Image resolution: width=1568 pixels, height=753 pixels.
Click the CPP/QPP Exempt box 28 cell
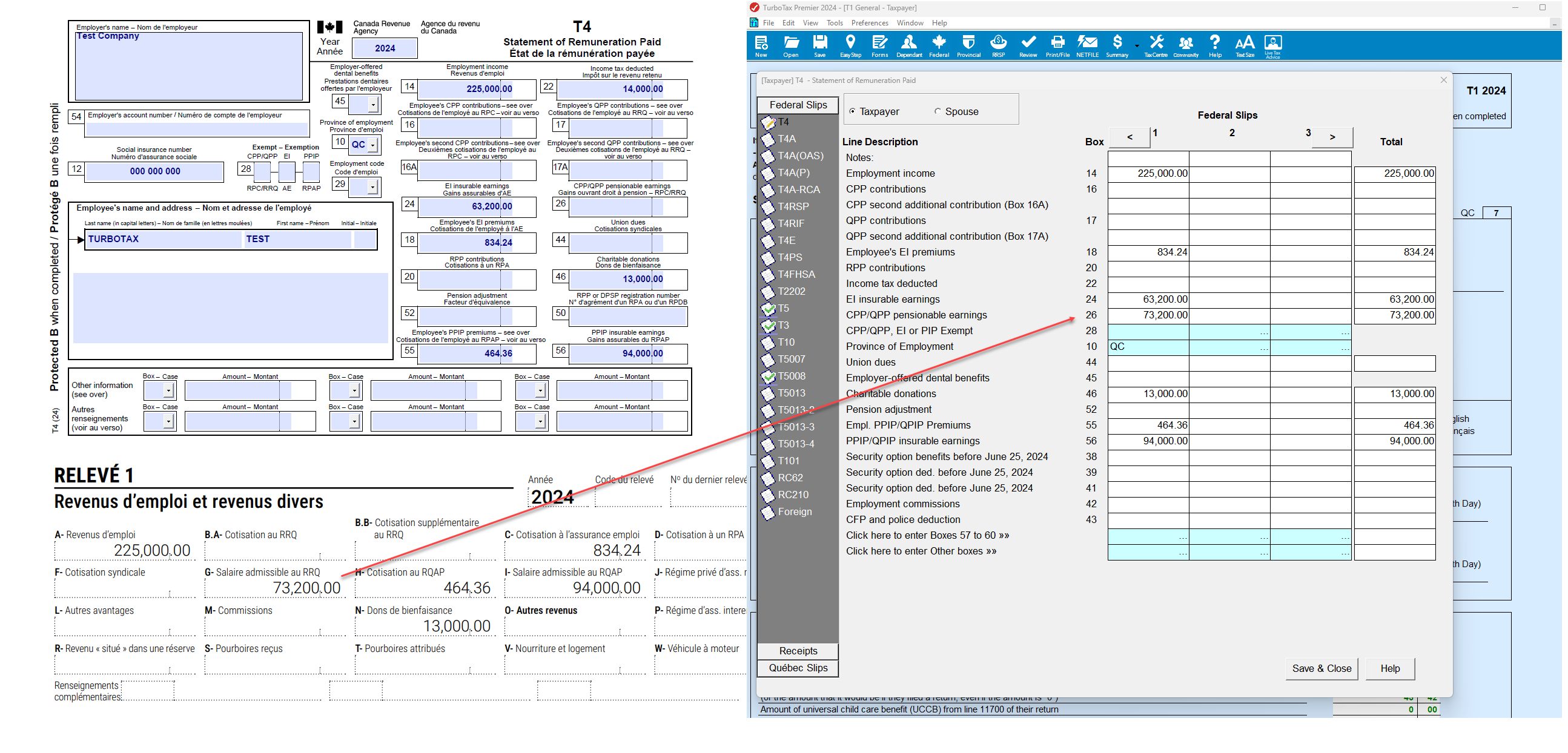pos(1148,331)
